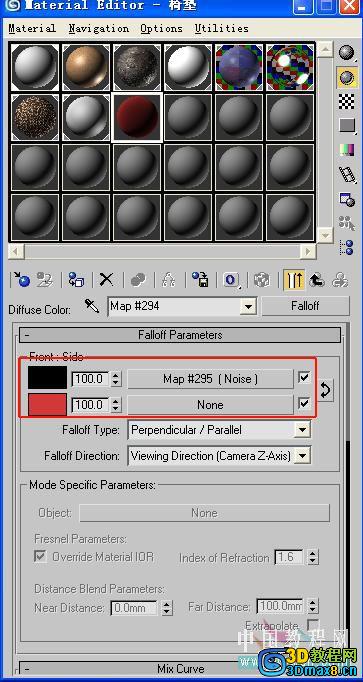Select the reflective checkered sphere sample slot

(x=290, y=66)
